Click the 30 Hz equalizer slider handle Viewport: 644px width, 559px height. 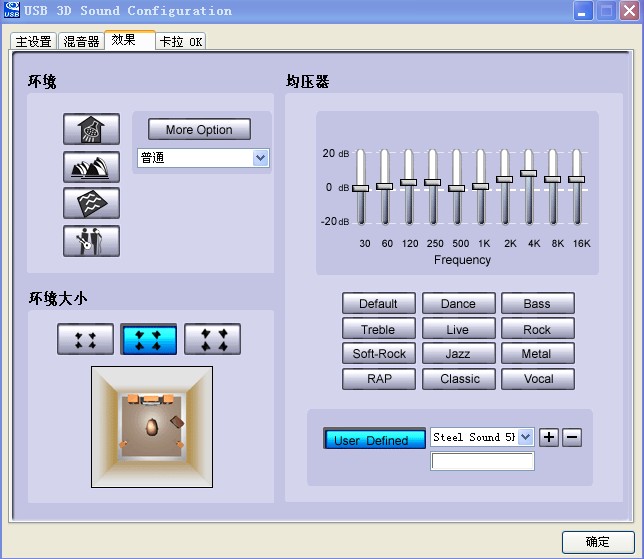(x=361, y=188)
